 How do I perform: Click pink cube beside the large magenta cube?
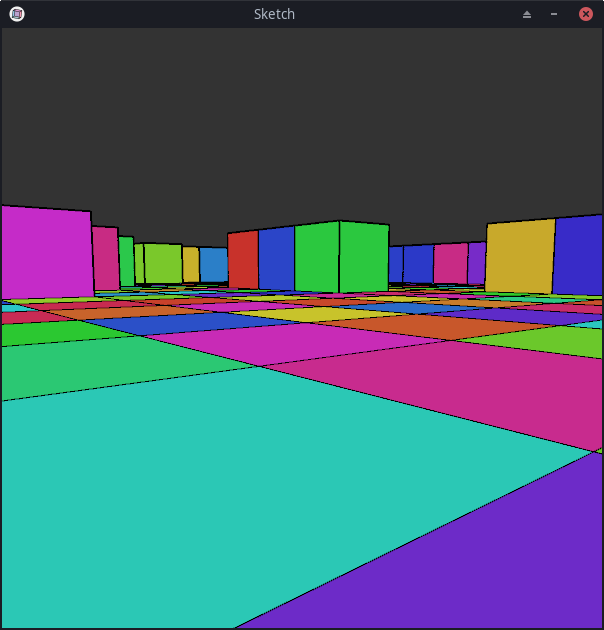pyautogui.click(x=105, y=258)
